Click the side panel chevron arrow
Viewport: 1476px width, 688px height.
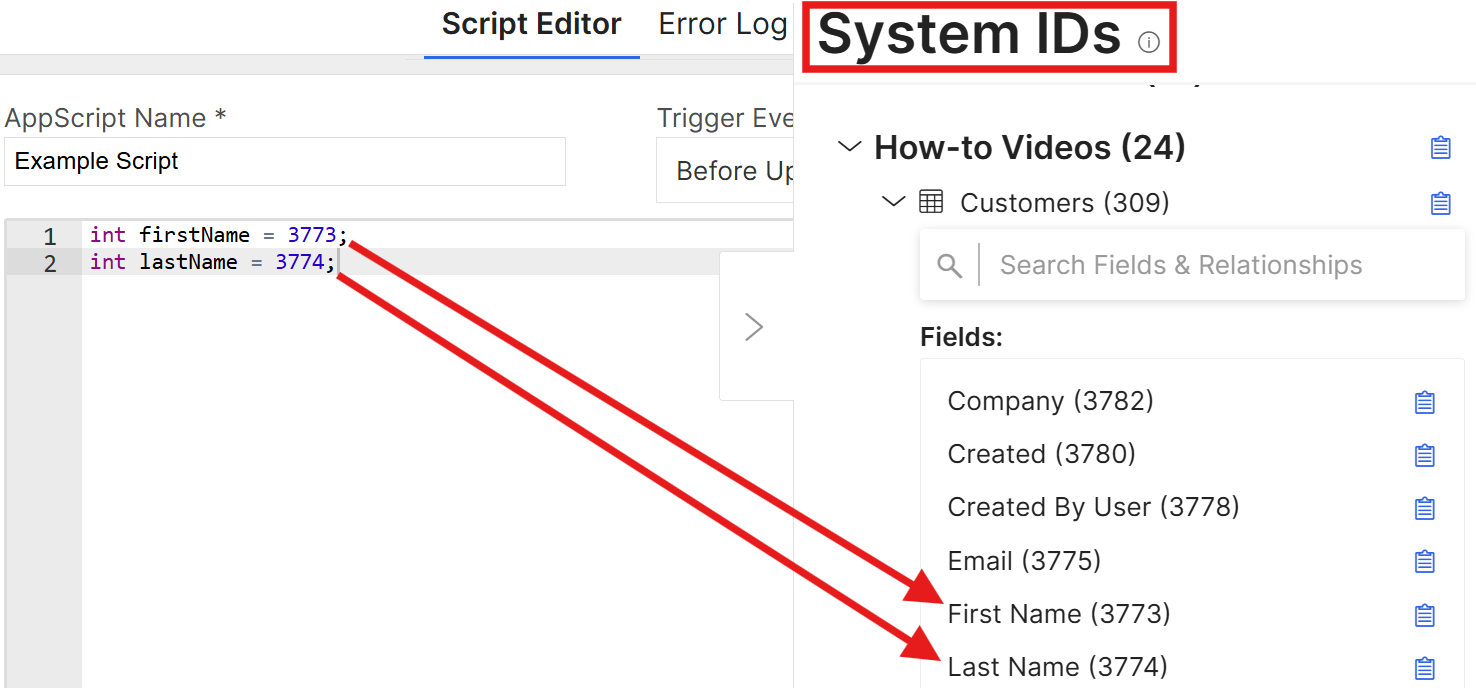(x=755, y=327)
